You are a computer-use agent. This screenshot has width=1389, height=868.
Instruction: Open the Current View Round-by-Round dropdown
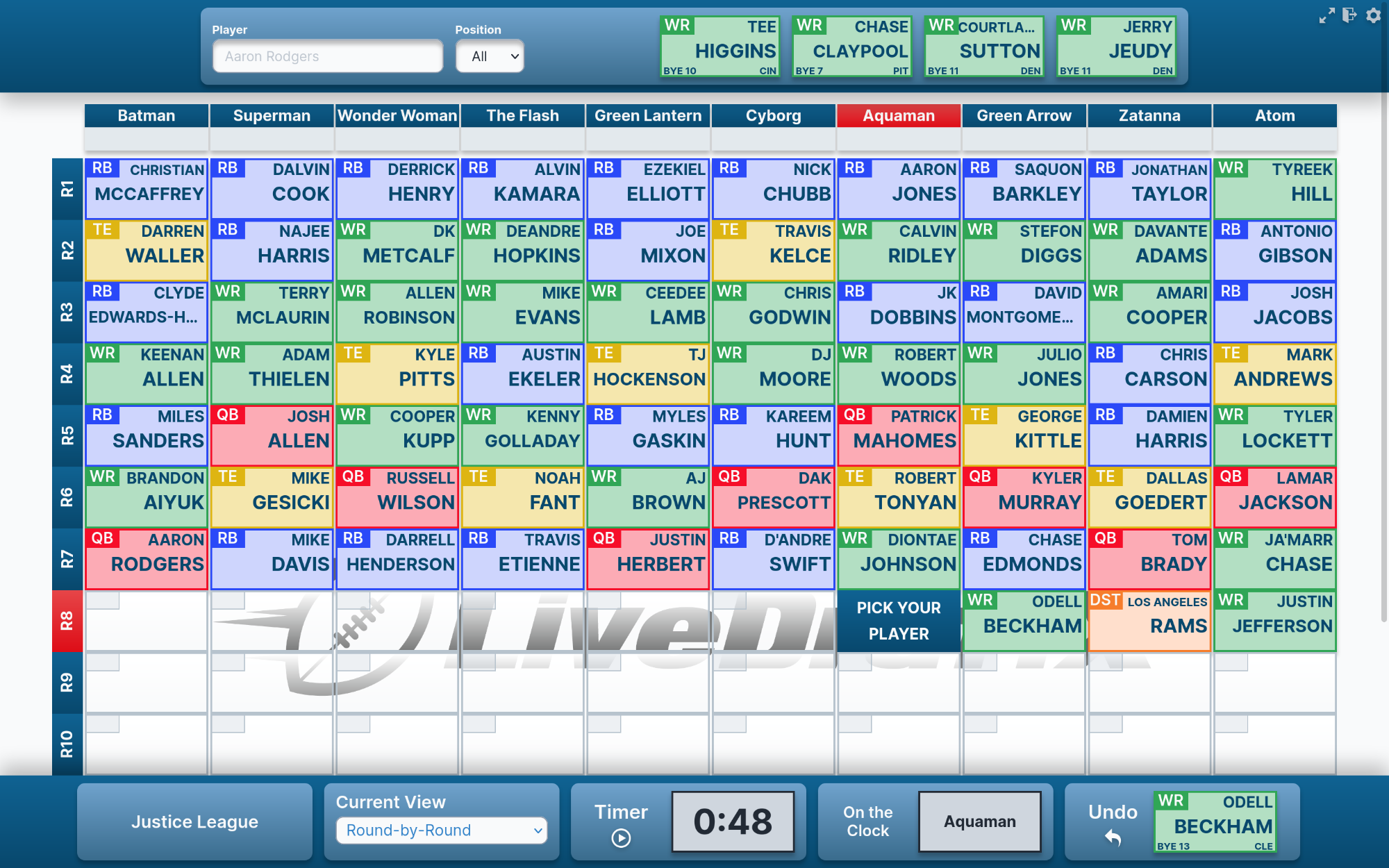click(x=442, y=830)
